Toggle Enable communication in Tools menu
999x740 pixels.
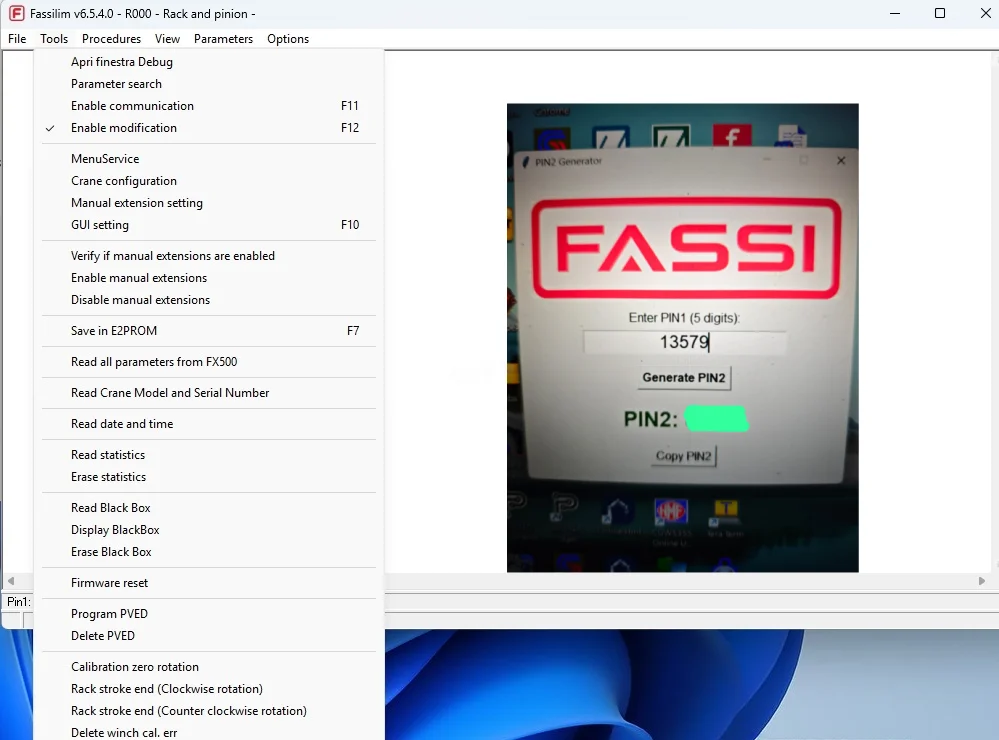(x=132, y=106)
